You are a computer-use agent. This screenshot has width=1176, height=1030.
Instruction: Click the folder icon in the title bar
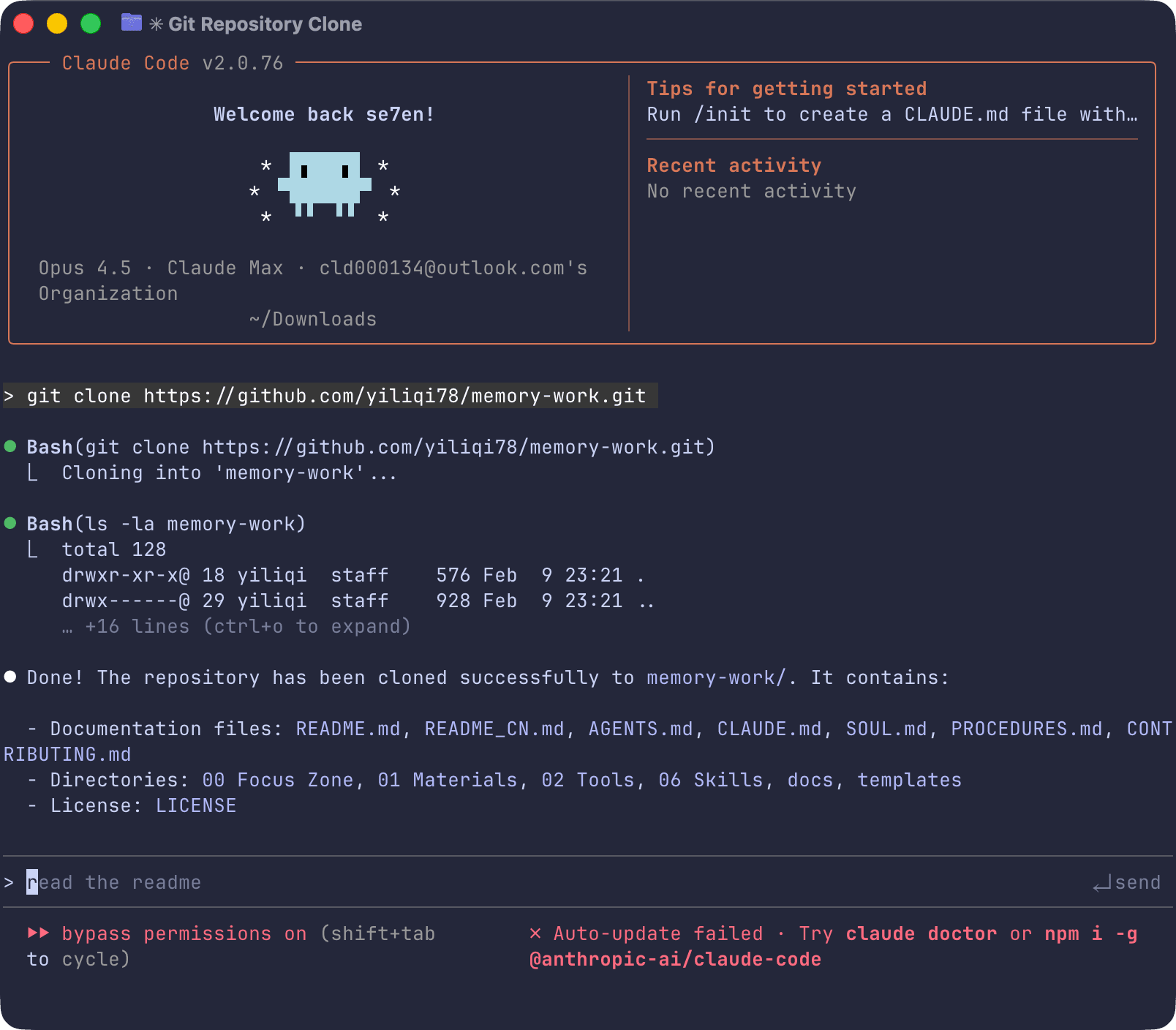coord(132,23)
